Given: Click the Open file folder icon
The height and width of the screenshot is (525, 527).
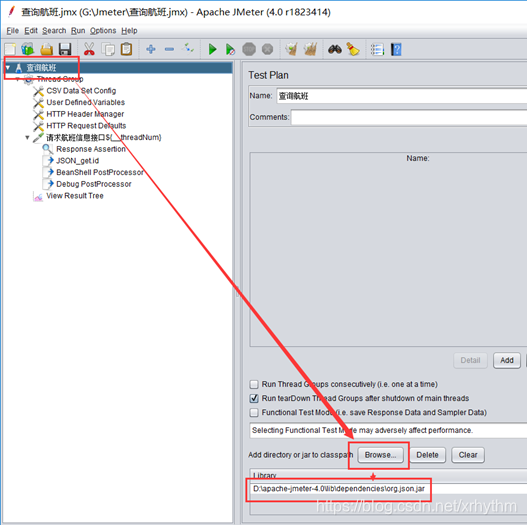Looking at the screenshot, I should point(47,49).
